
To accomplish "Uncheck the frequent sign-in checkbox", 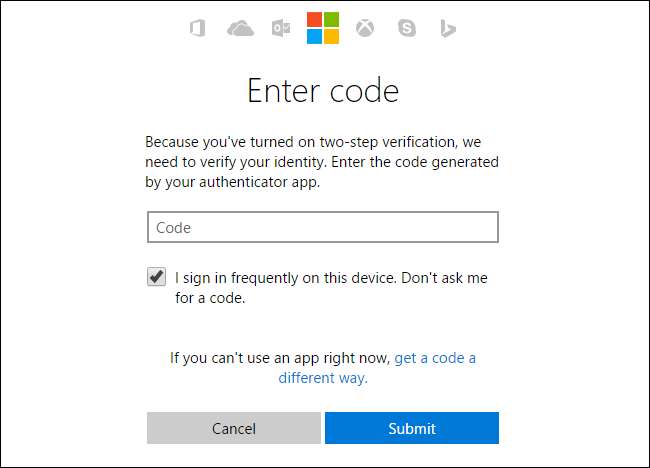I will pyautogui.click(x=157, y=277).
